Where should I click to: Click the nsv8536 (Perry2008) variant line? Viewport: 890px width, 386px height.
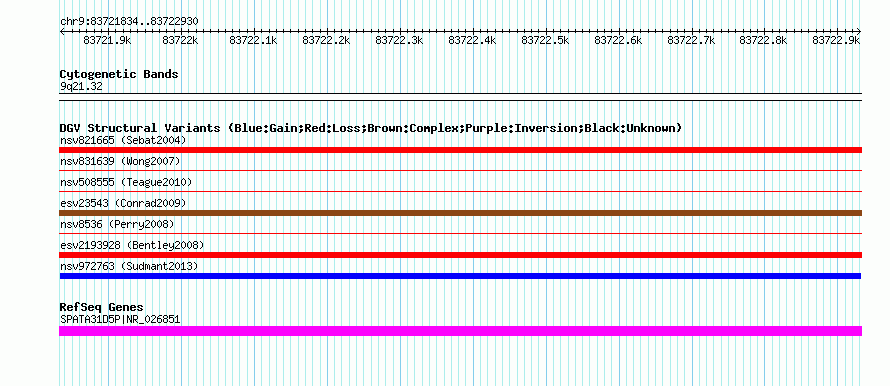point(460,233)
